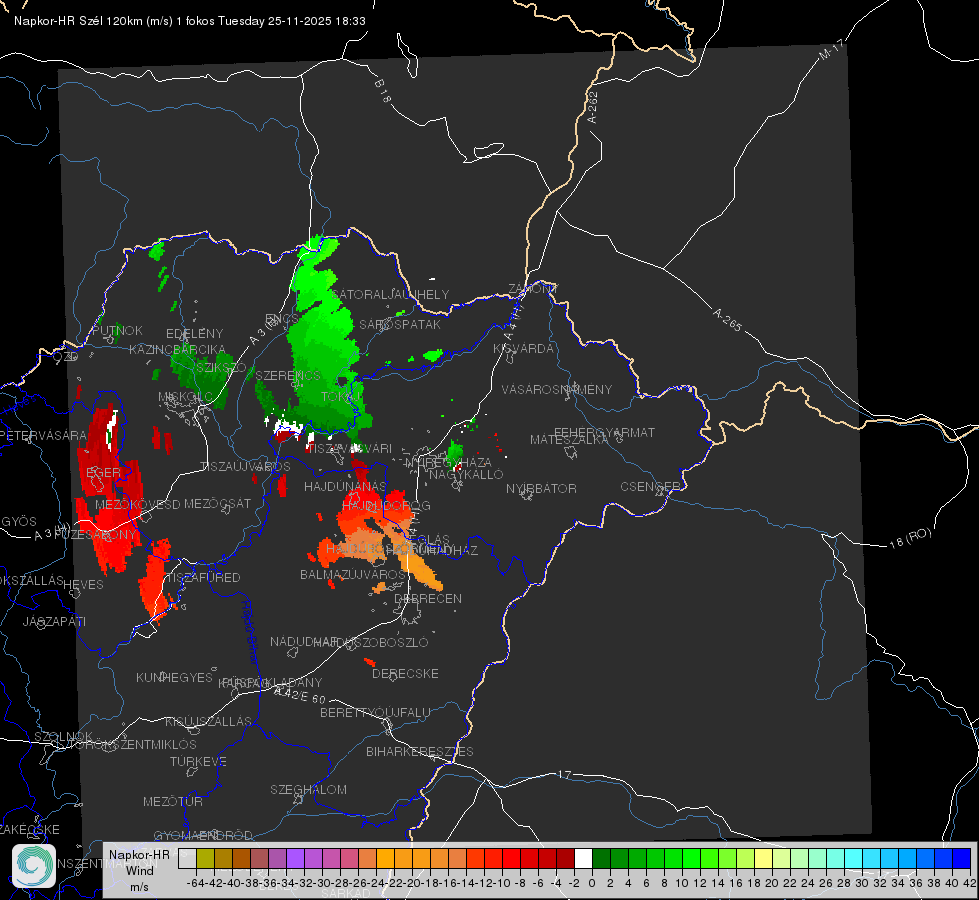Screen dimensions: 979x900
Task: Click the DEBRECEN city label
Action: click(x=428, y=598)
